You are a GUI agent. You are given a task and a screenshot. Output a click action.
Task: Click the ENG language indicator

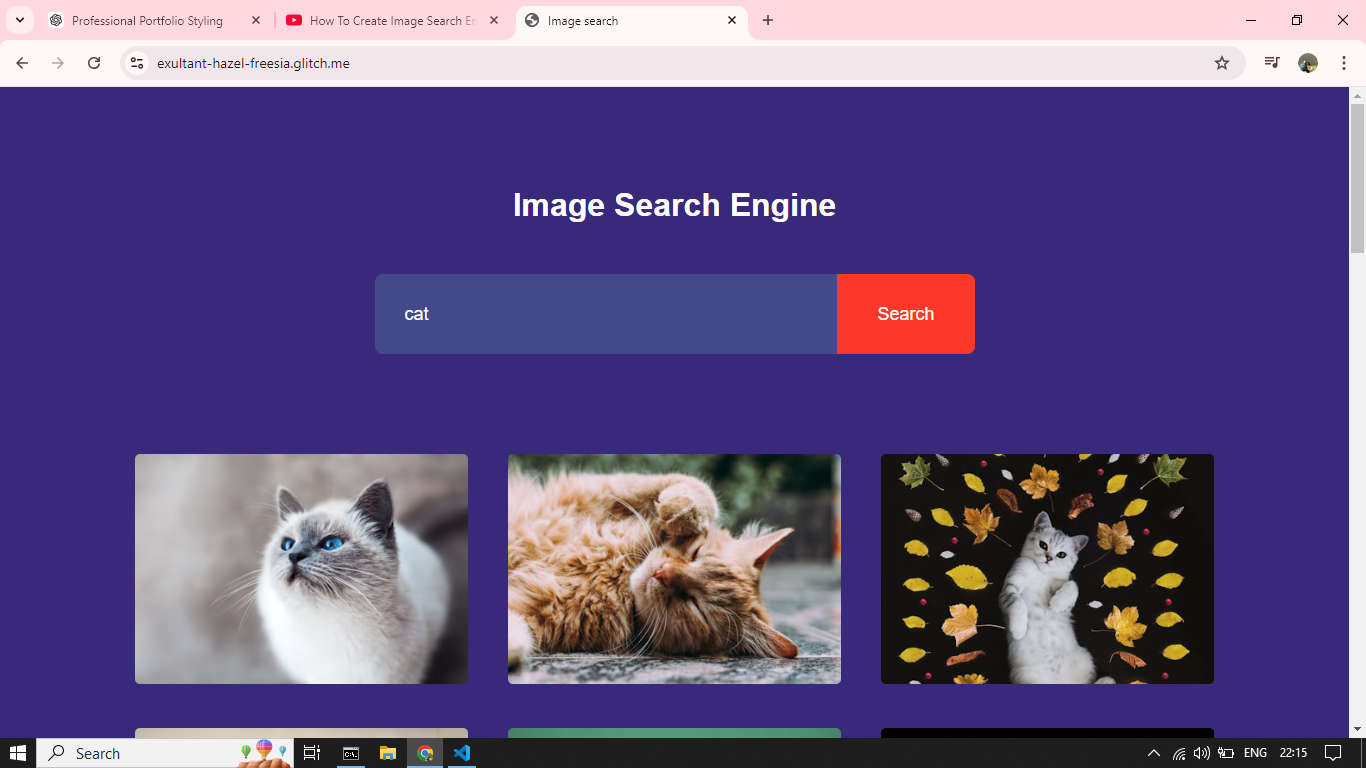click(1255, 753)
